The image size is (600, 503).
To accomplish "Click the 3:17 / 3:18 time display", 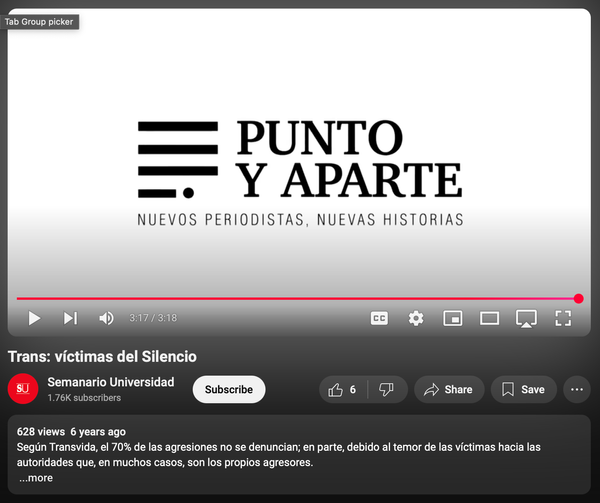I will (153, 318).
